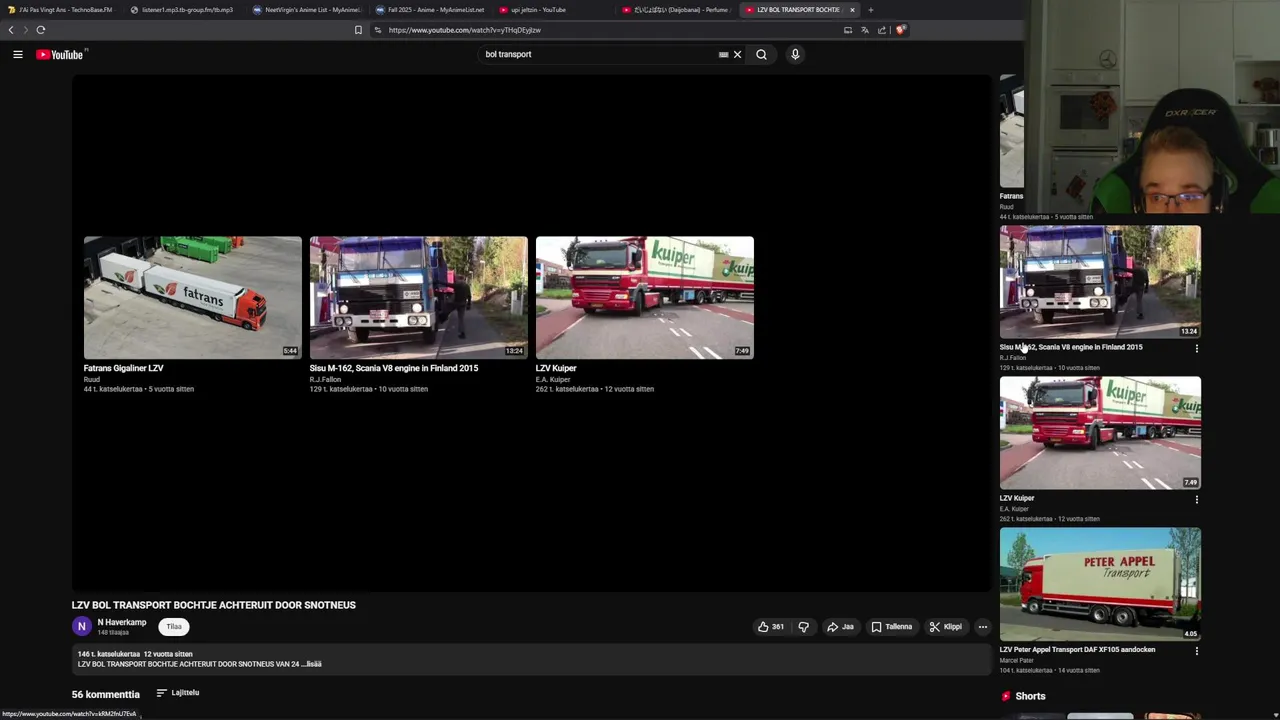Open N Haverkamp channel name link
The image size is (1280, 720).
(x=122, y=622)
